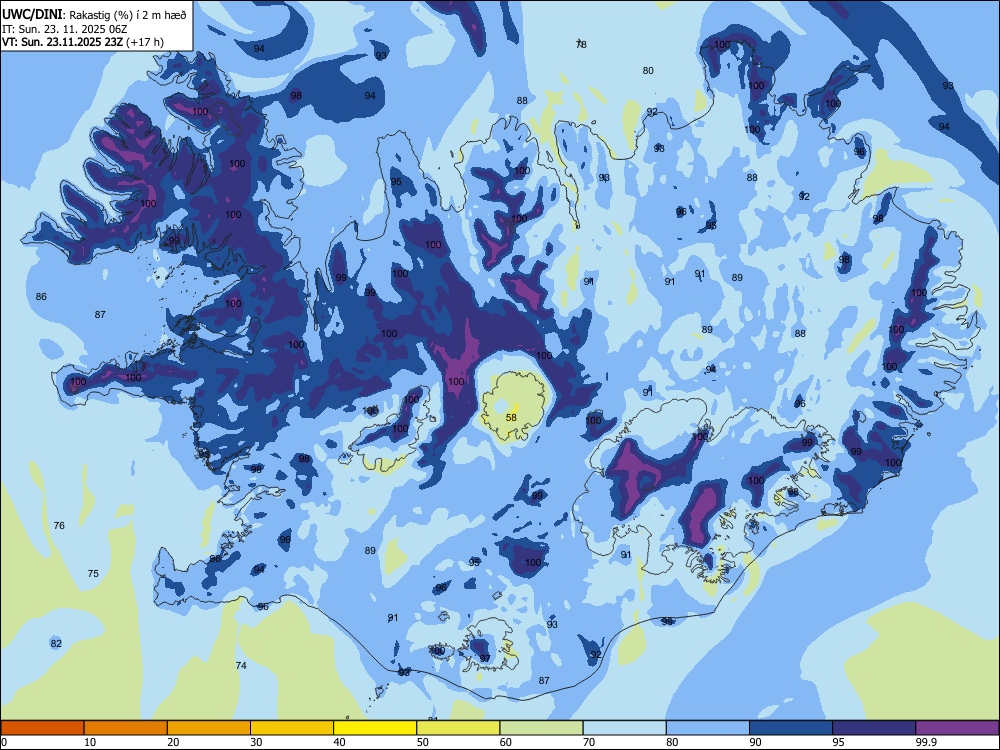Click the 50–60% pale yellow legend swatch
The image size is (1000, 750).
(x=458, y=728)
